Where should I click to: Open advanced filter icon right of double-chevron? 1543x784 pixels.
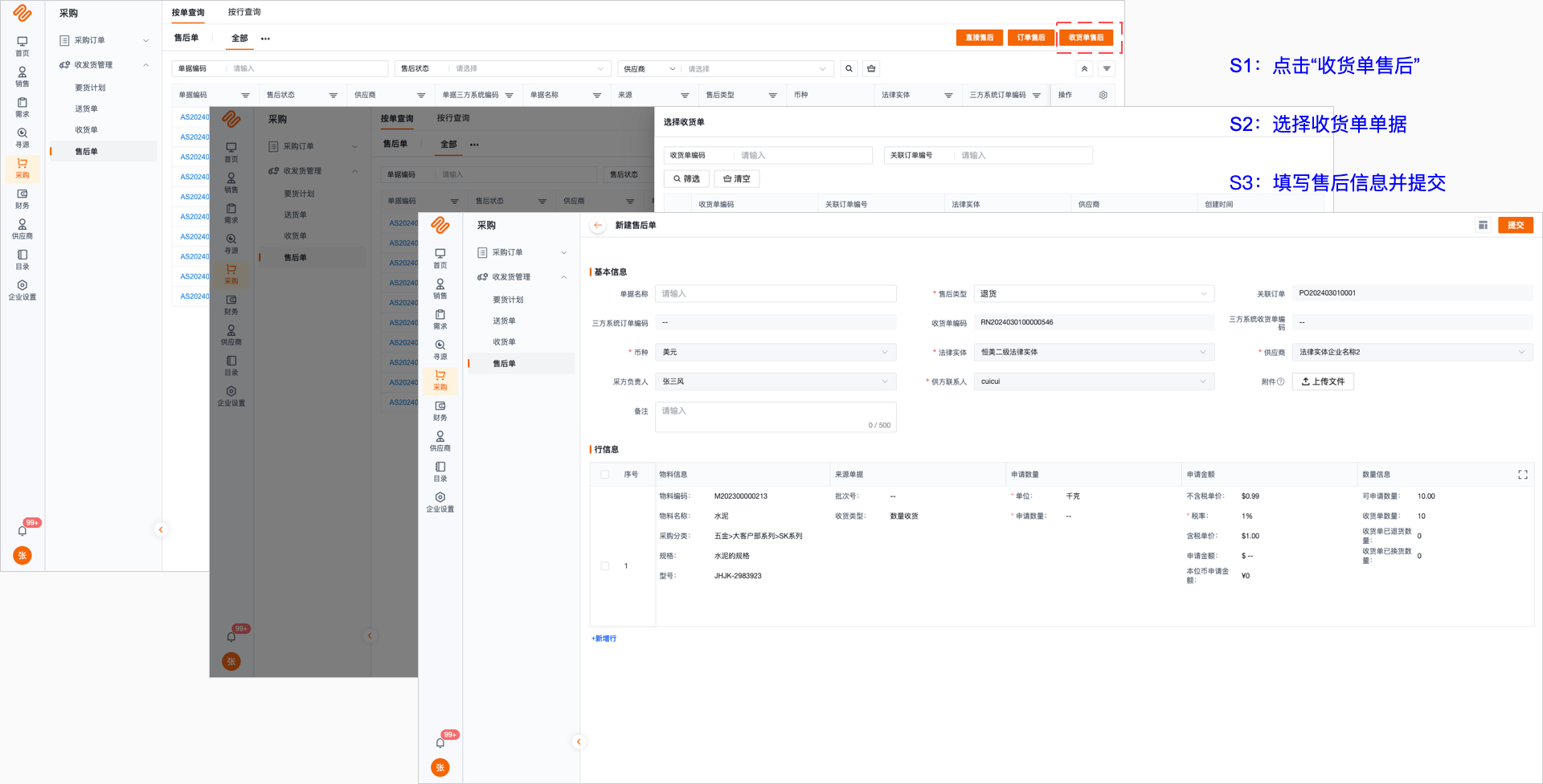(1107, 69)
